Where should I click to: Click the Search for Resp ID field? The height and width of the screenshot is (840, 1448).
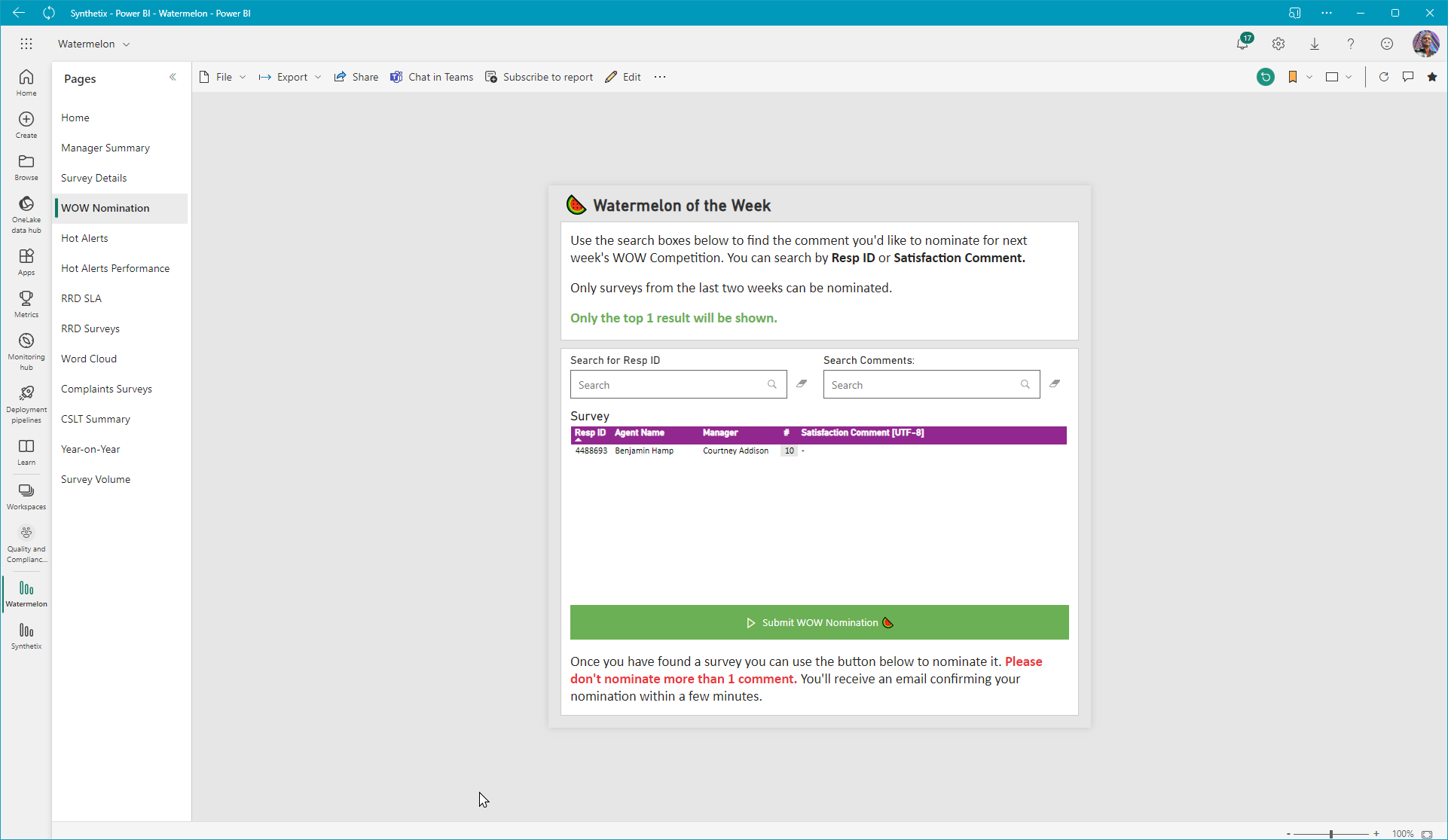[x=669, y=385]
